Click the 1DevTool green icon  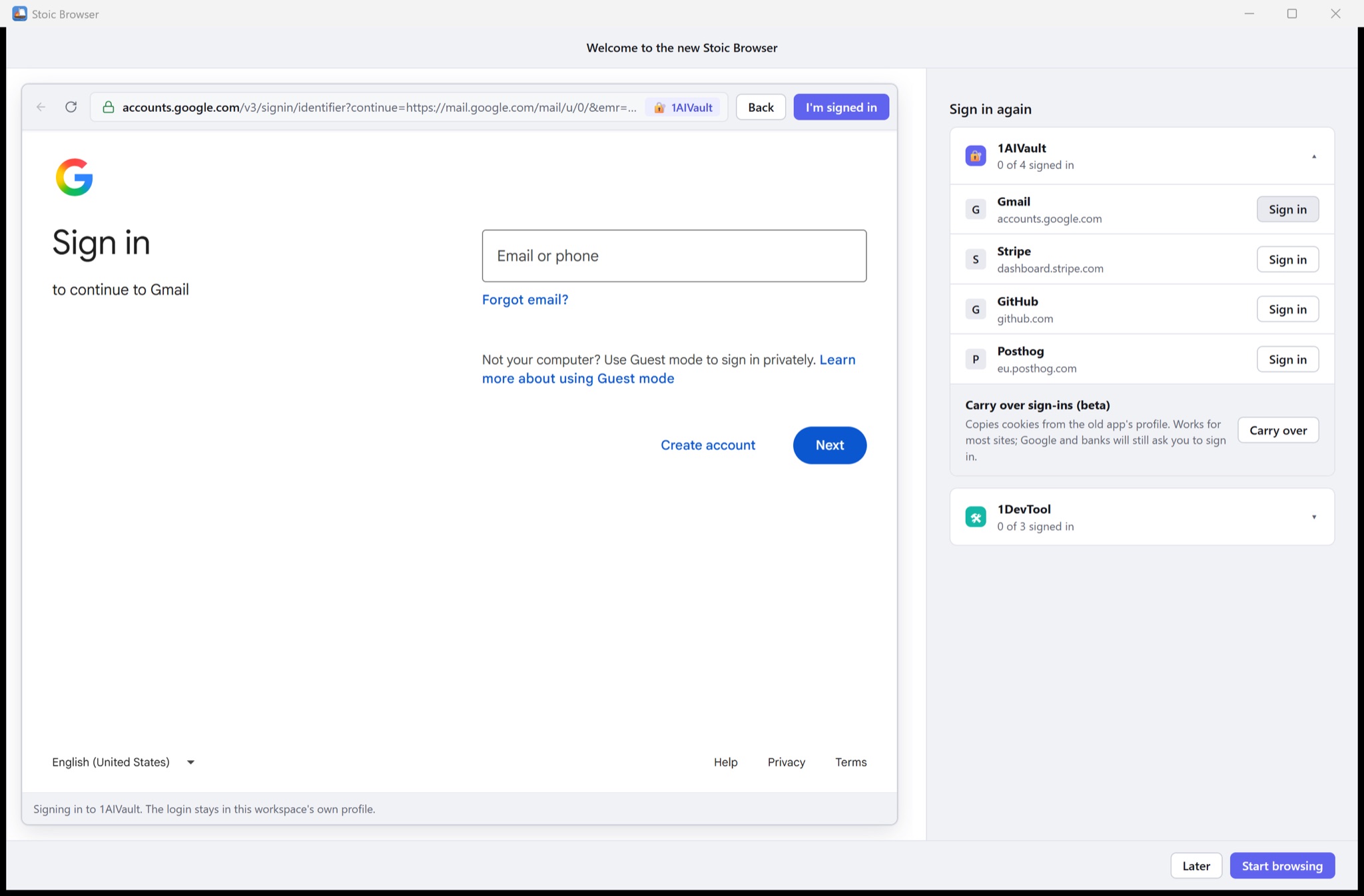(x=976, y=517)
